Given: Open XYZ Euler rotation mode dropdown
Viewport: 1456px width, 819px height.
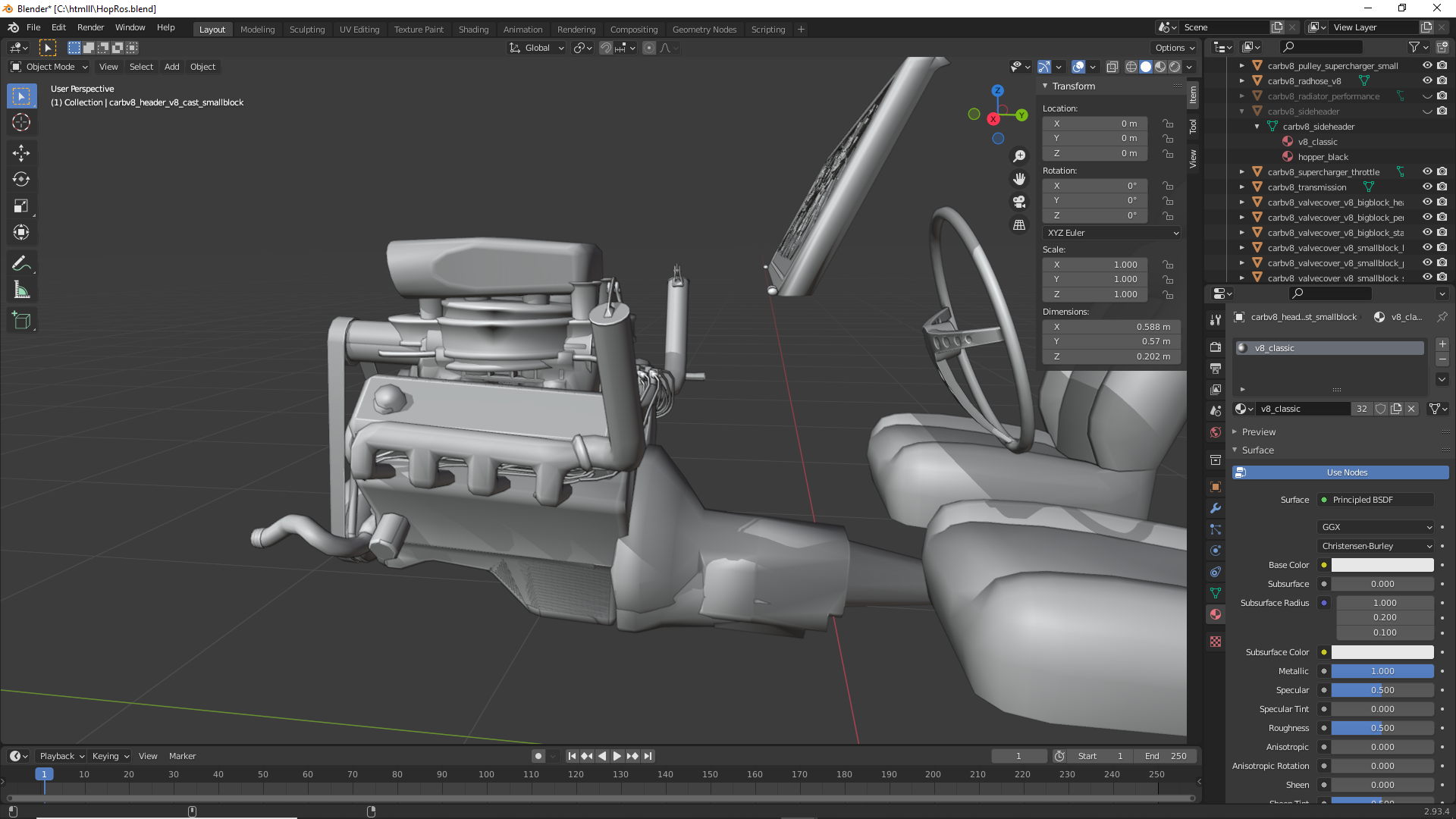Looking at the screenshot, I should pos(1112,233).
